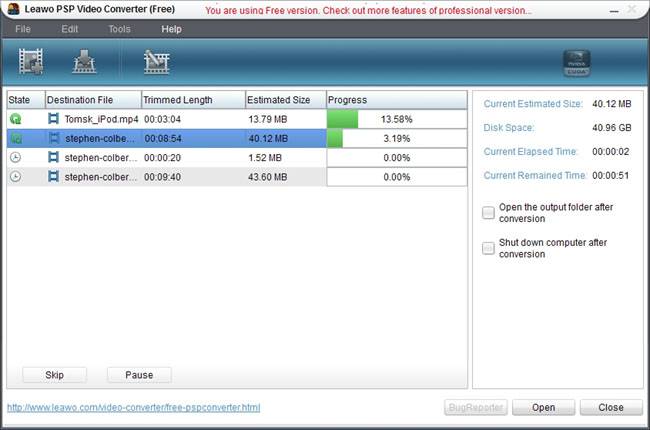Click the Open button
Screen dimensions: 650x430
tap(543, 408)
